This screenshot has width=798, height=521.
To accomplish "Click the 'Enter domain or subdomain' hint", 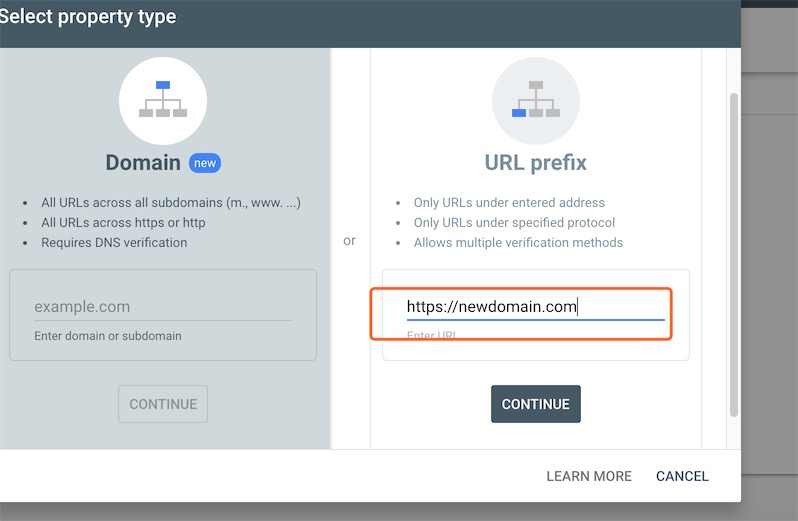I will 108,336.
